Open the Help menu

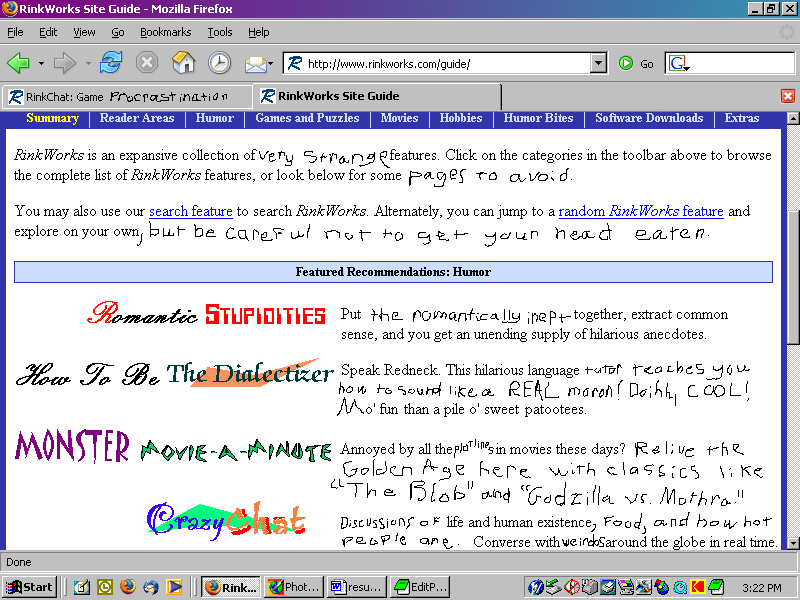[259, 32]
